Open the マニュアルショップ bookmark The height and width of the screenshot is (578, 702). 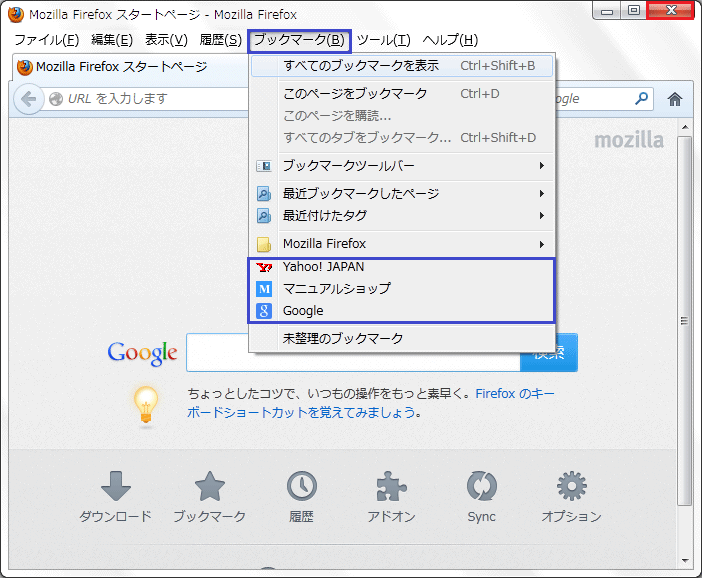(402, 288)
